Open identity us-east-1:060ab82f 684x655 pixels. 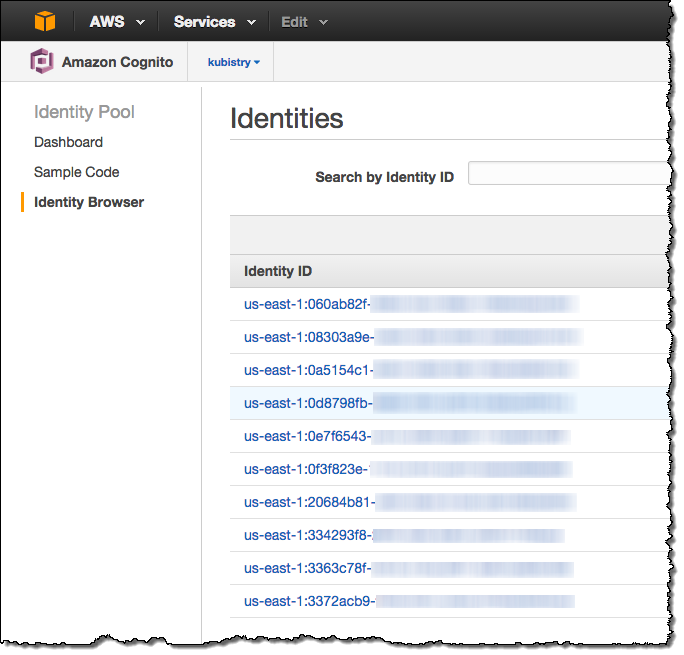[308, 304]
